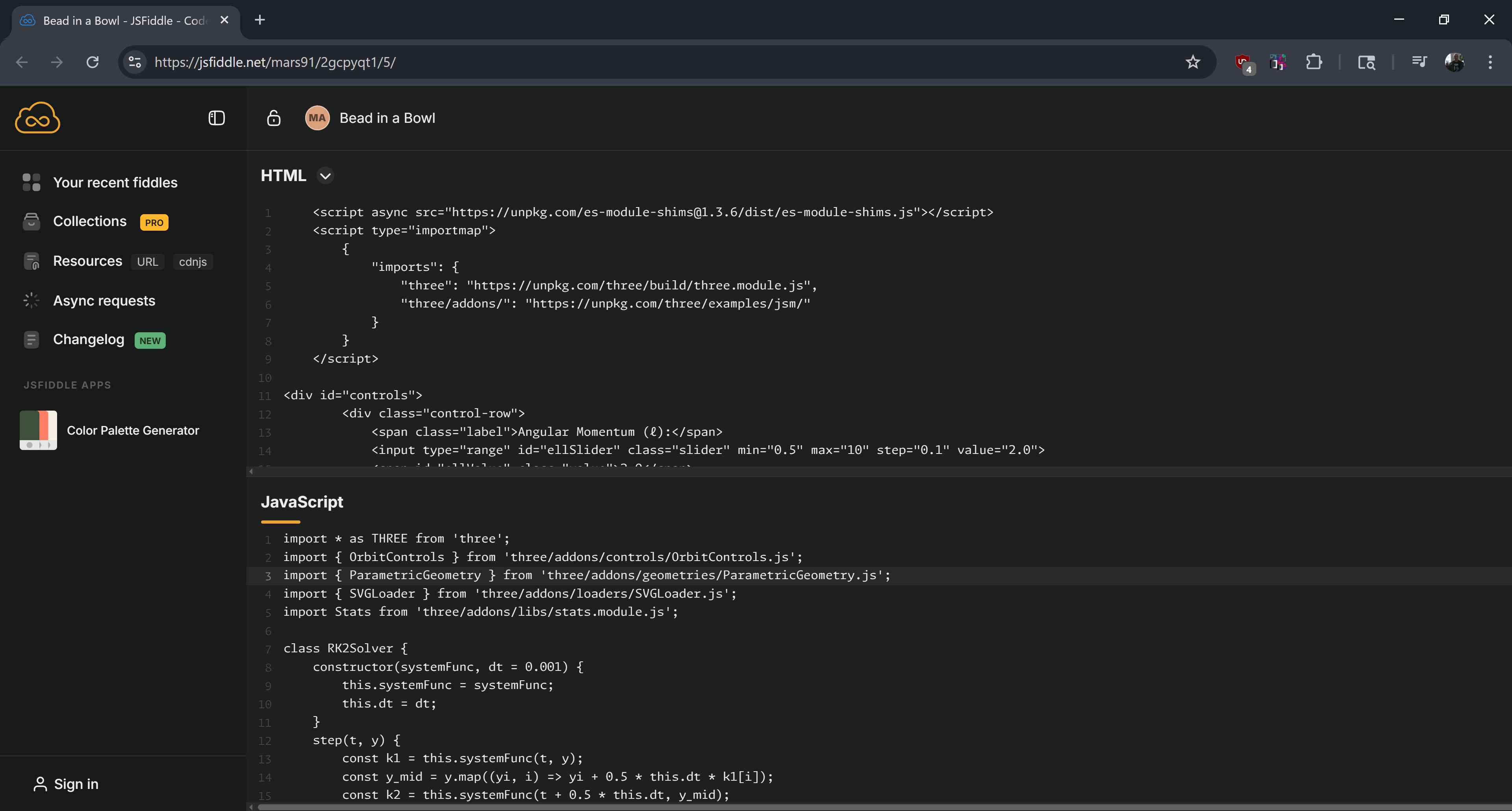Click the Sign in person icon
The width and height of the screenshot is (1512, 811).
[x=40, y=784]
